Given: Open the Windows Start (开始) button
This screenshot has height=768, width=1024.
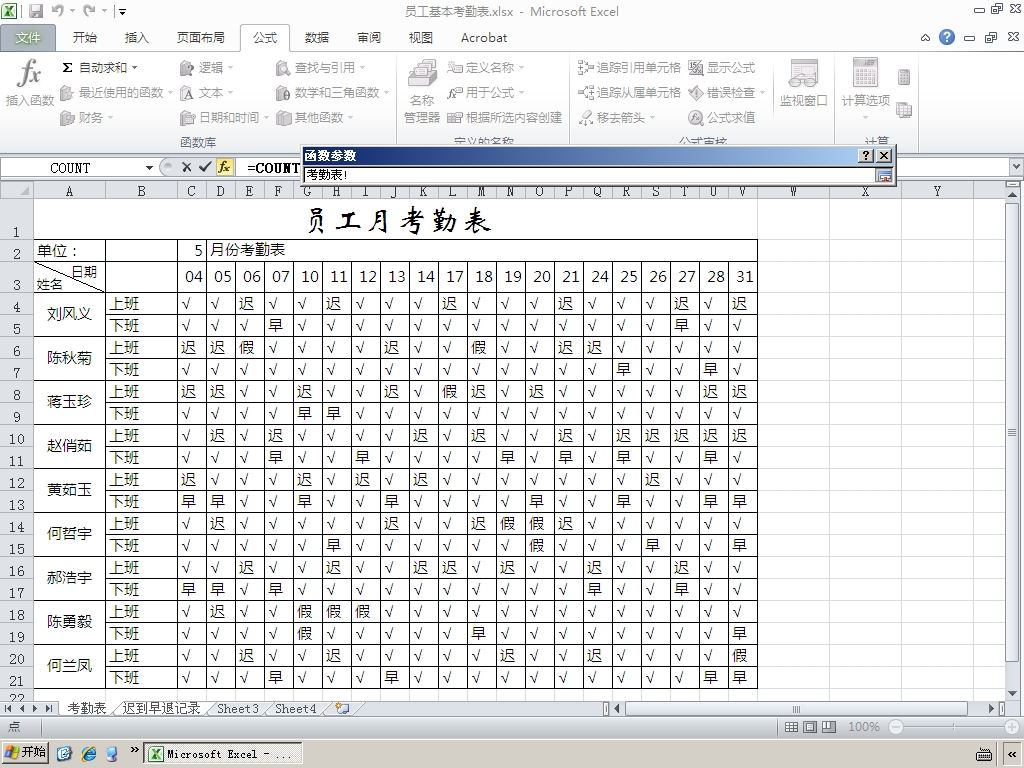Looking at the screenshot, I should (25, 753).
